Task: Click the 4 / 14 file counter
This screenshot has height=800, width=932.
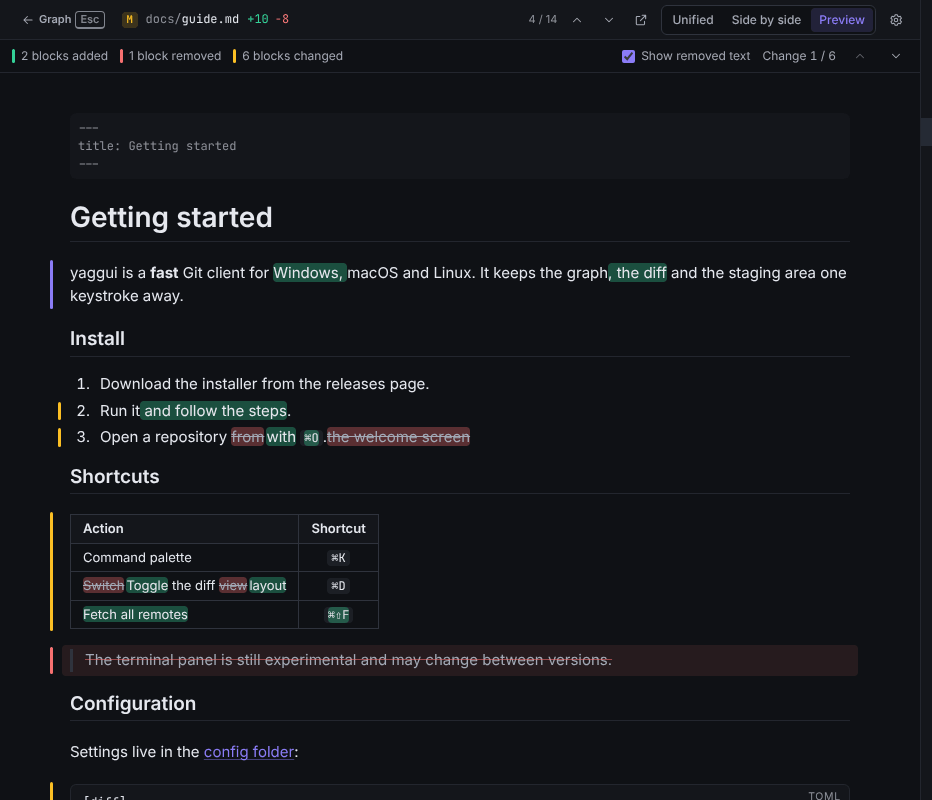Action: [x=543, y=20]
